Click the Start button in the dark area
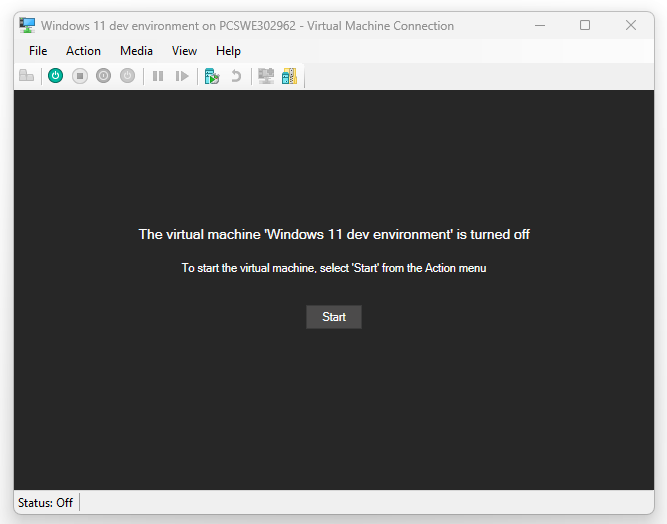Screen dimensions: 667x524 (x=334, y=317)
